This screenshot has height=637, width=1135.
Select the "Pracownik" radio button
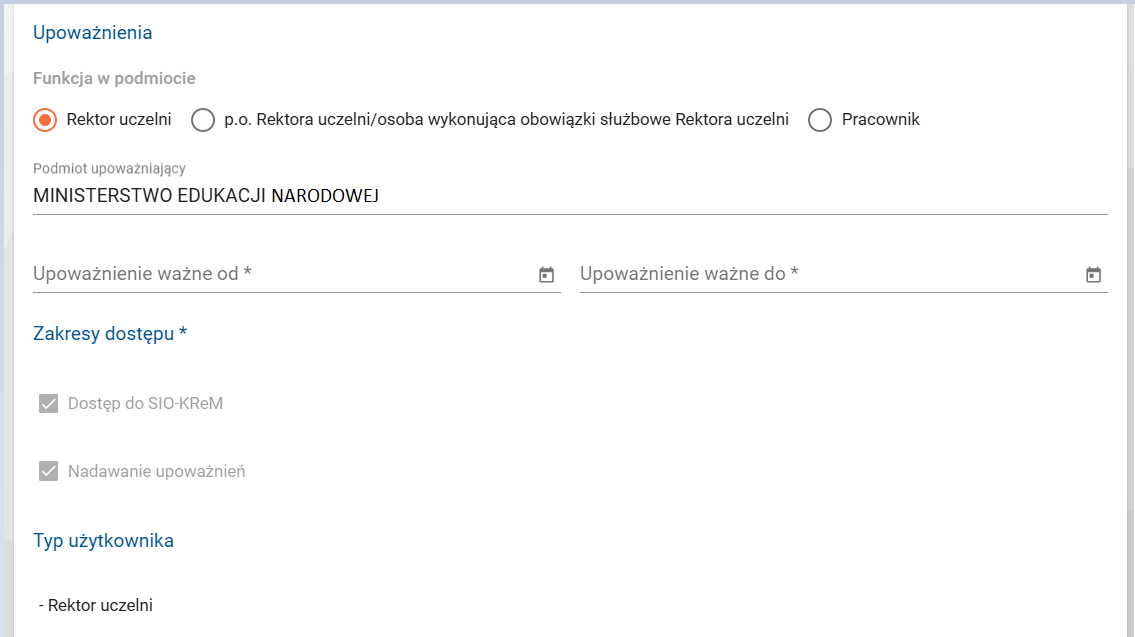click(x=820, y=119)
